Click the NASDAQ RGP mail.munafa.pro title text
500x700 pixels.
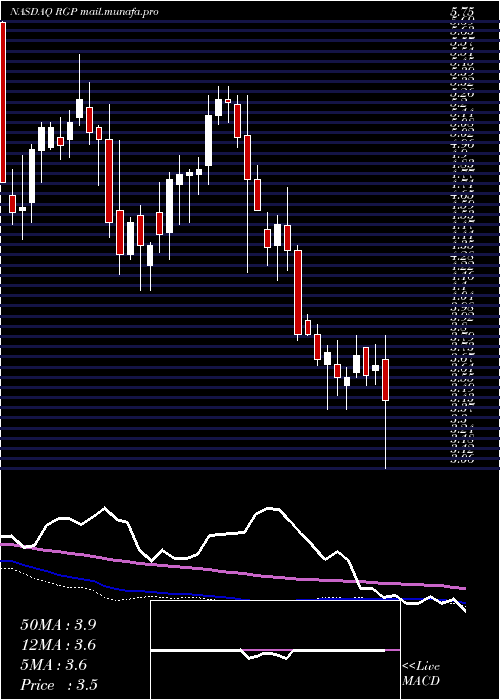(84, 12)
